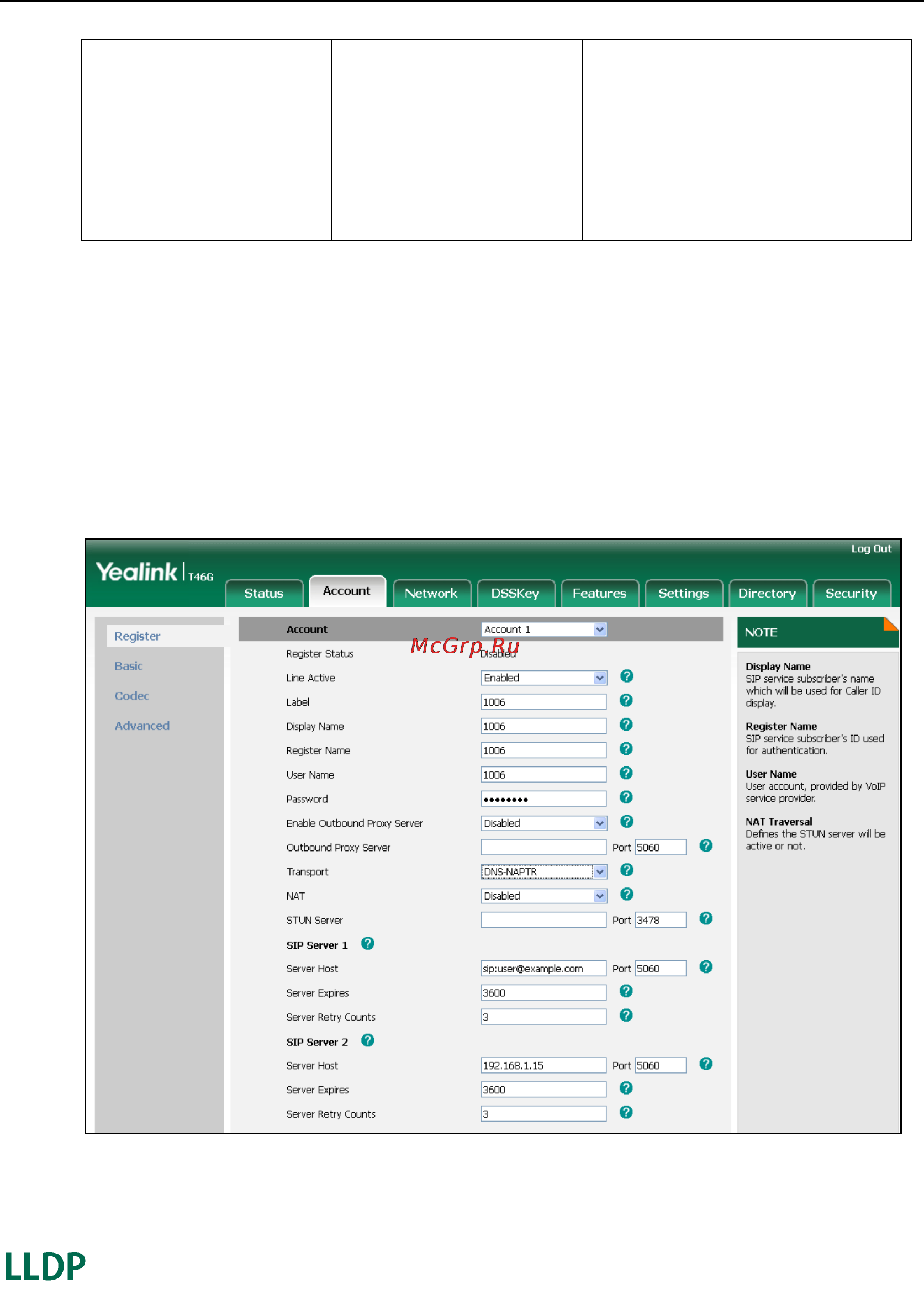Show help for SIP Server 1 Server Expires

(626, 991)
